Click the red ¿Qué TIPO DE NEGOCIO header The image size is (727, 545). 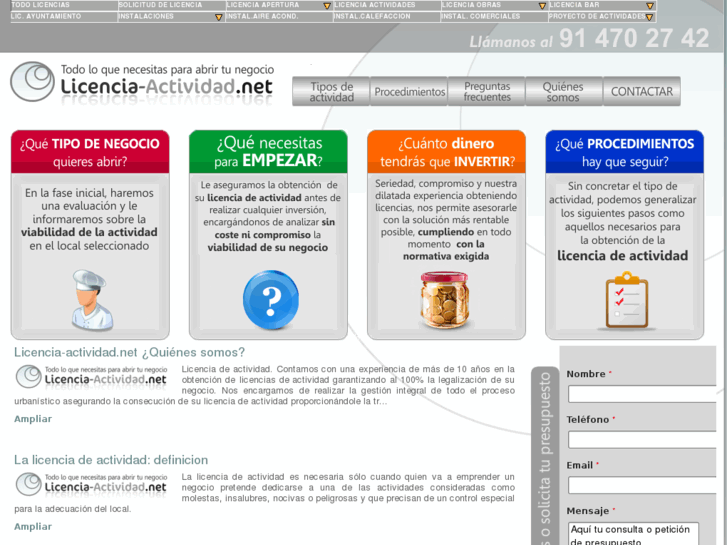(x=90, y=152)
